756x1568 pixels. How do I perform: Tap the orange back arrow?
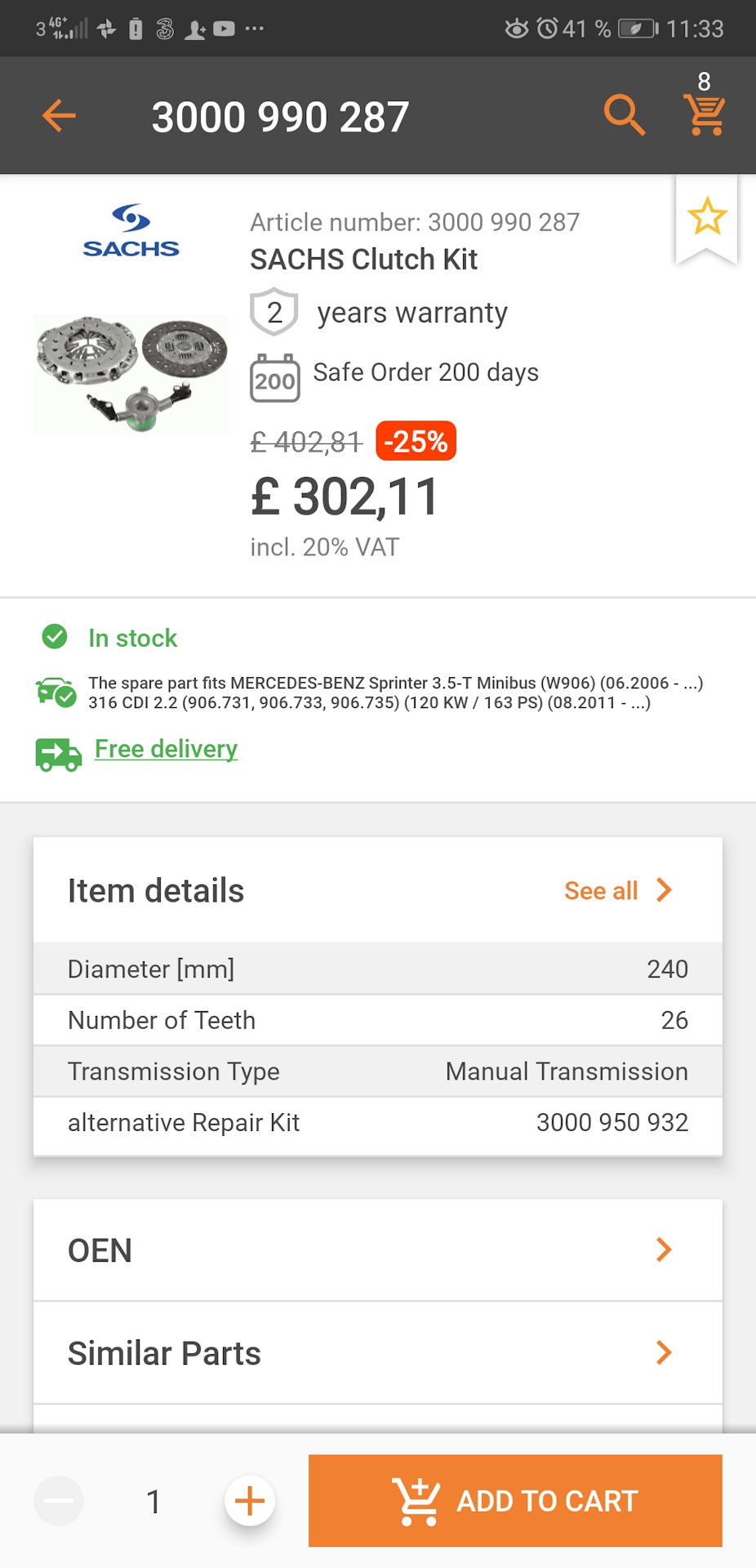click(59, 116)
